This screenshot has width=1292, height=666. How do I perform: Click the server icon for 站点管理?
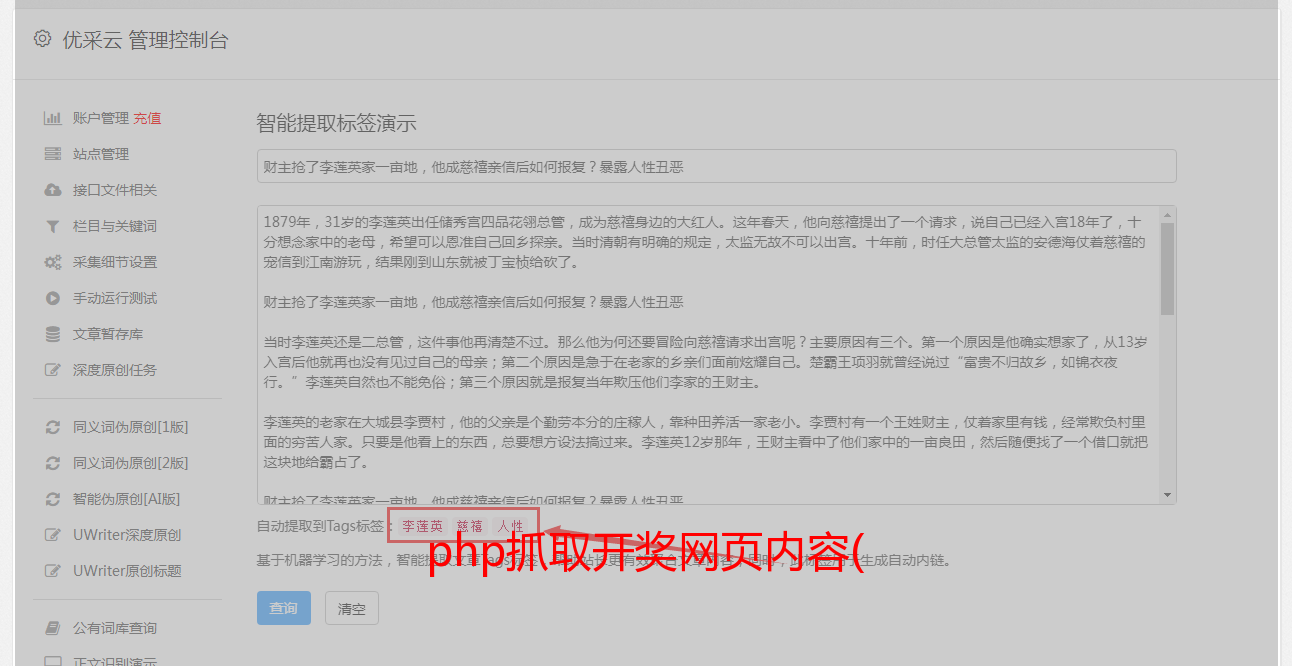[53, 154]
